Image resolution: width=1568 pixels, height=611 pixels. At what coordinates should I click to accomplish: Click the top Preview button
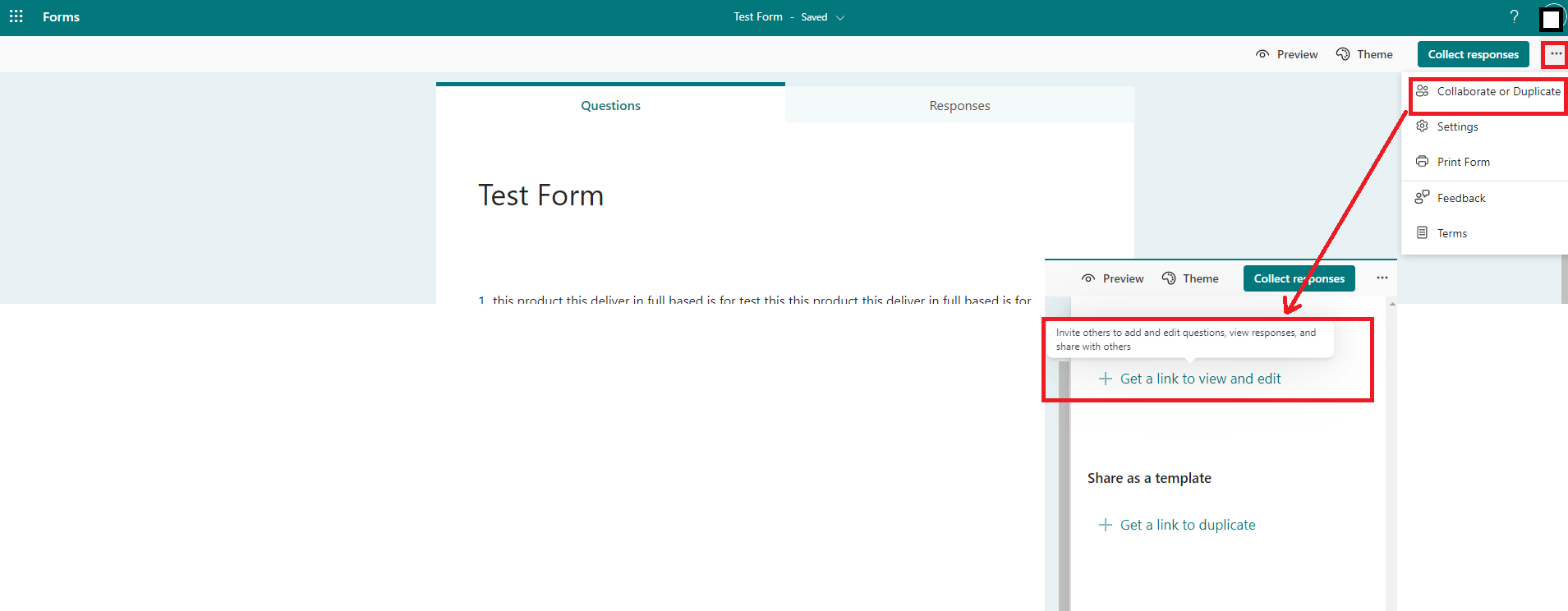(1286, 54)
